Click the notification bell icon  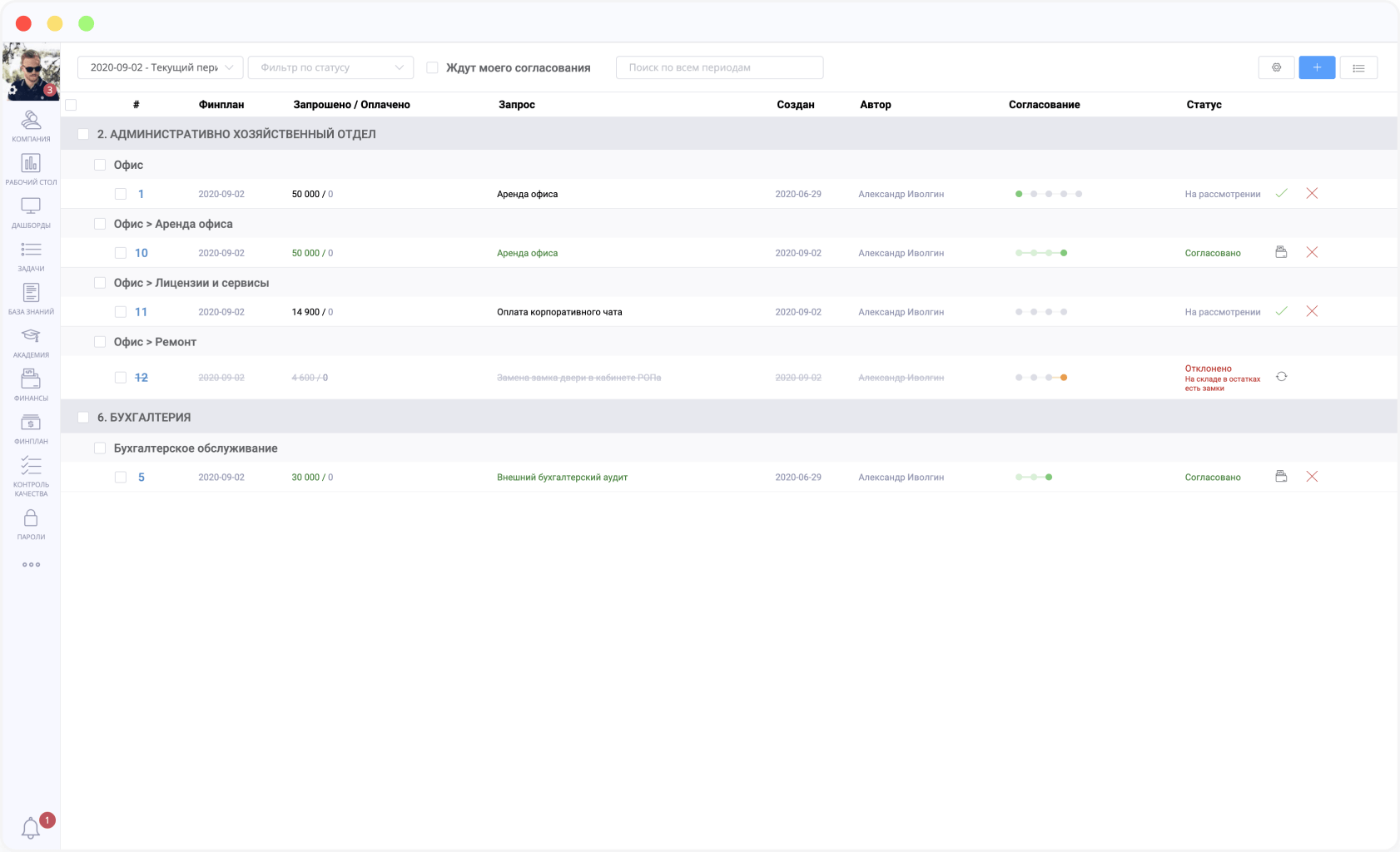click(x=31, y=828)
